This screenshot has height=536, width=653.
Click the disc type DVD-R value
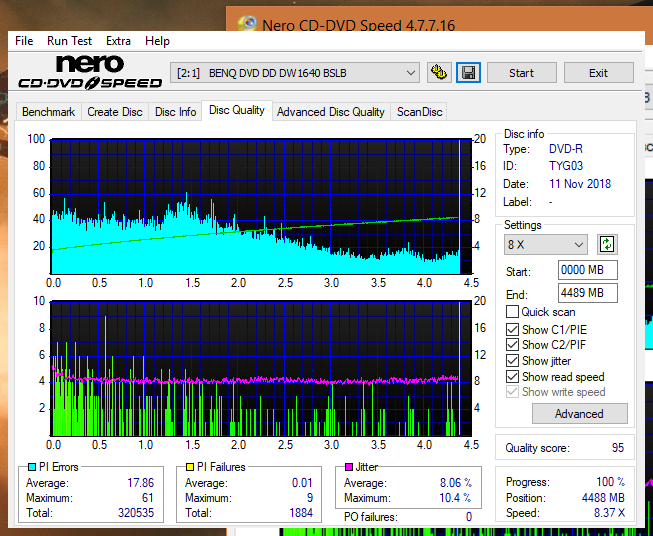566,149
